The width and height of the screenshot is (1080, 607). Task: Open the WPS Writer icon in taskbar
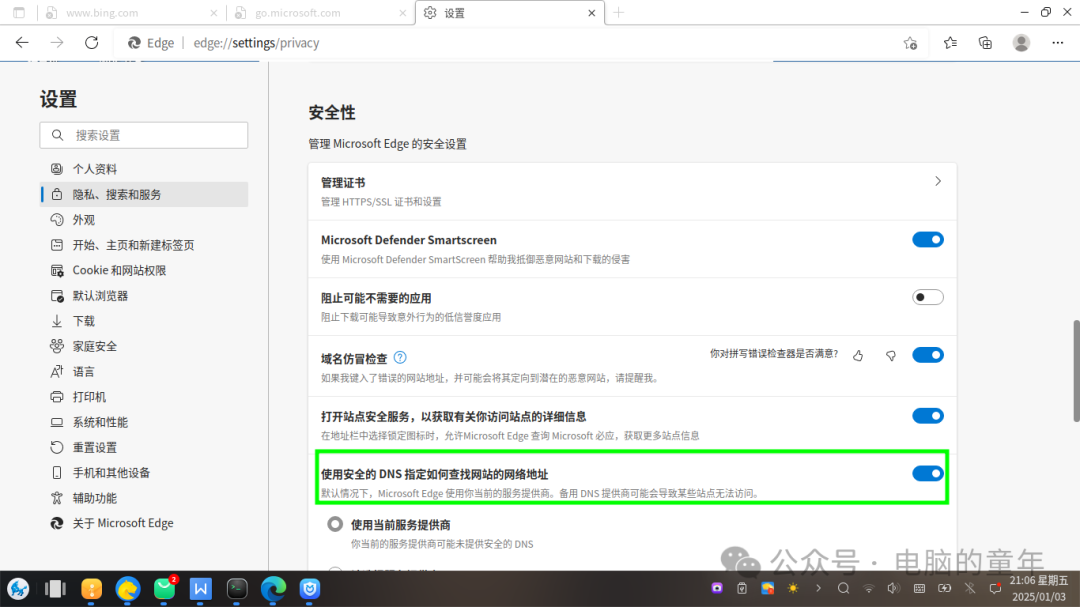click(x=200, y=589)
